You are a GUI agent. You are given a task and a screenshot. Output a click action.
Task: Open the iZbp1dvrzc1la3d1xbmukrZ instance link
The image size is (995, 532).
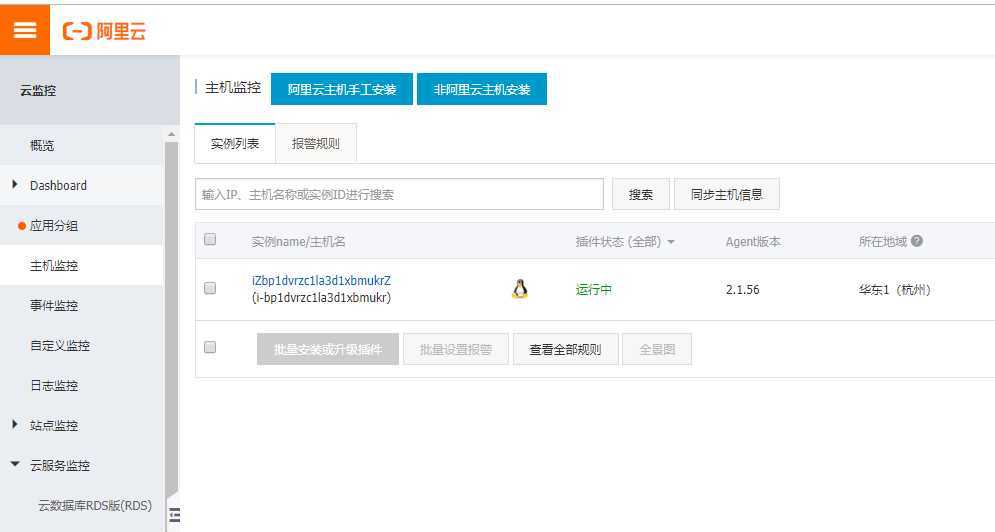(x=321, y=281)
